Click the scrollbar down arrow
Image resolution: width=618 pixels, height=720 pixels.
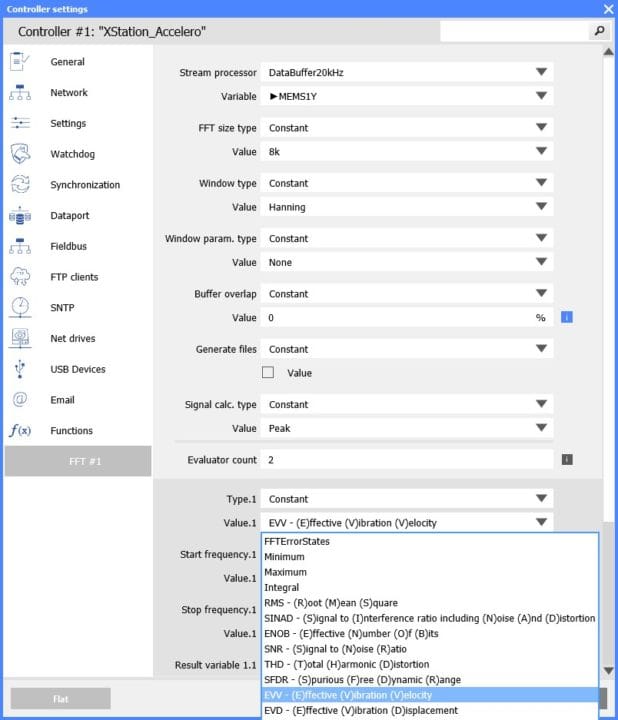(x=608, y=670)
